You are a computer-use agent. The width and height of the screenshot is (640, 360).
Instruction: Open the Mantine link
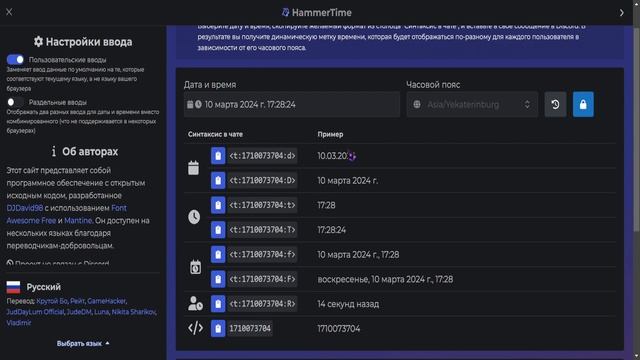[x=78, y=220]
